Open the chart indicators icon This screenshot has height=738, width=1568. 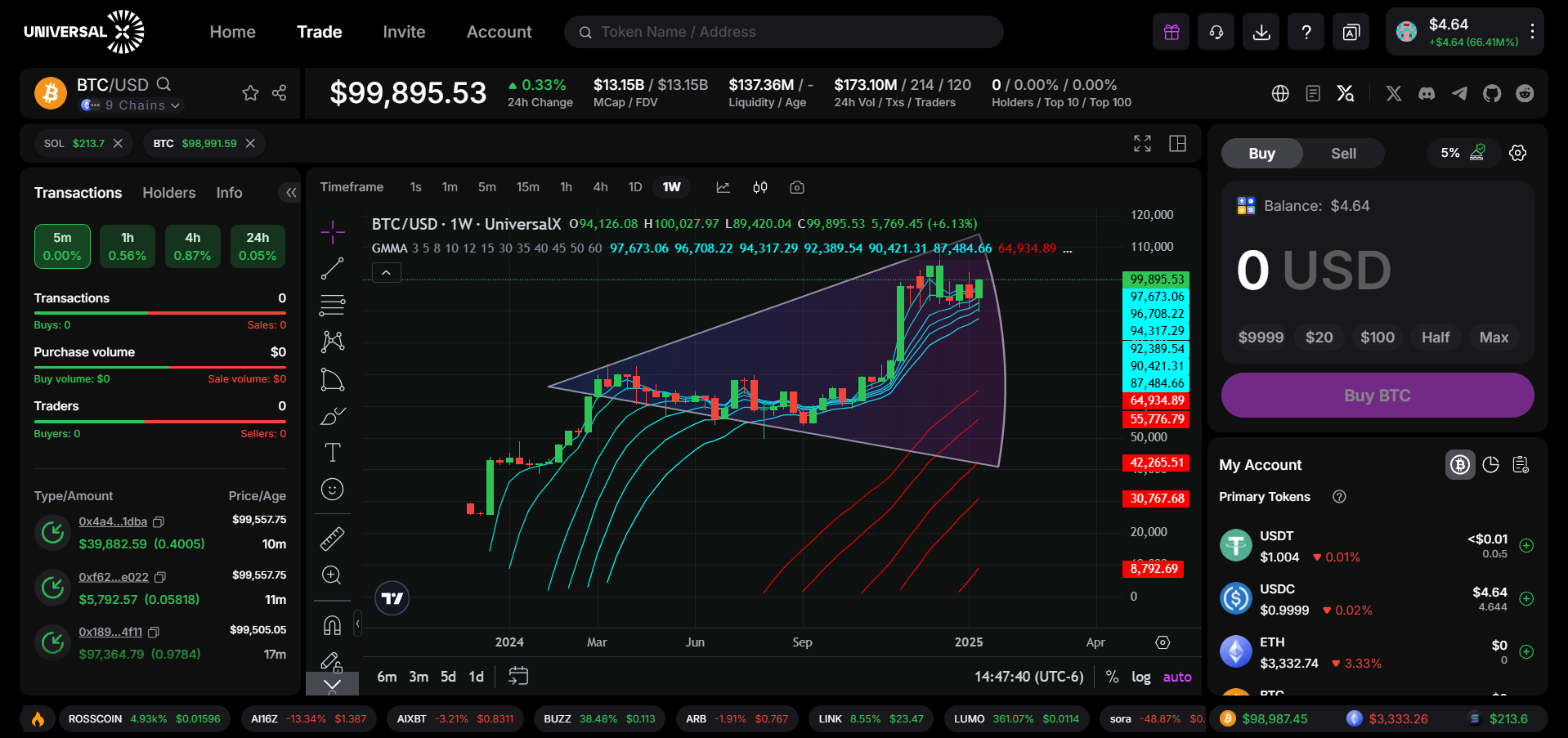tap(724, 187)
